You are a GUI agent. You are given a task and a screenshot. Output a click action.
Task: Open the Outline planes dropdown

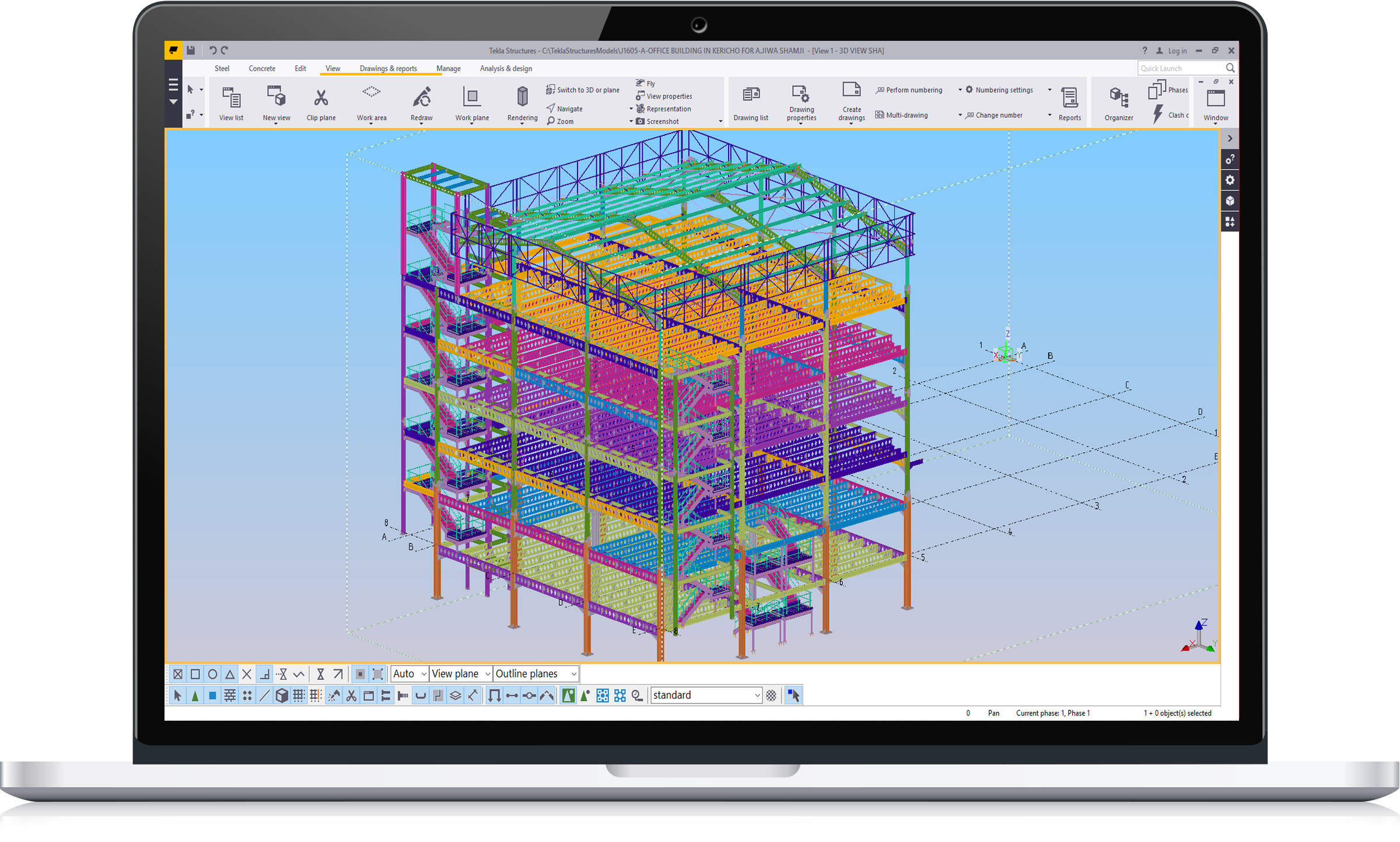573,675
